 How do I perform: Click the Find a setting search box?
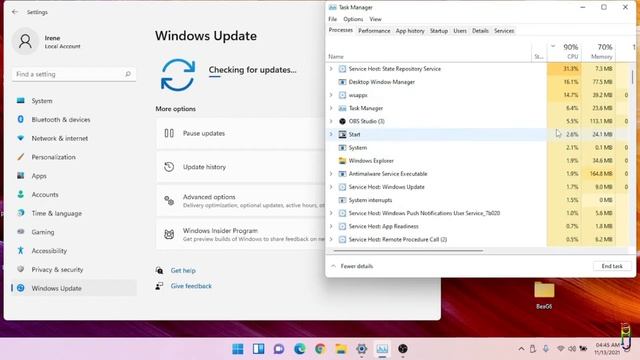[x=74, y=74]
